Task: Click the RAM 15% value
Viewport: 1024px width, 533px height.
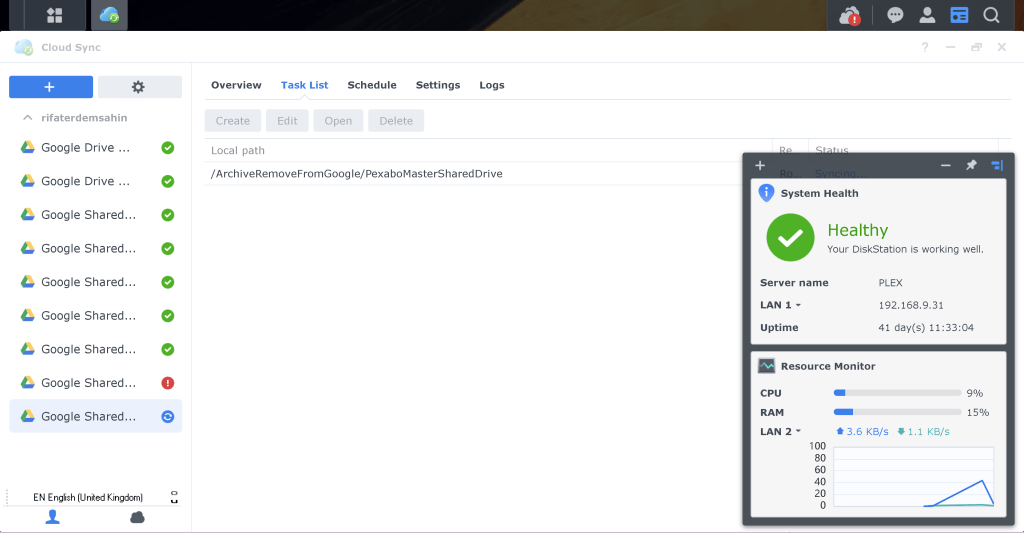Action: 978,412
